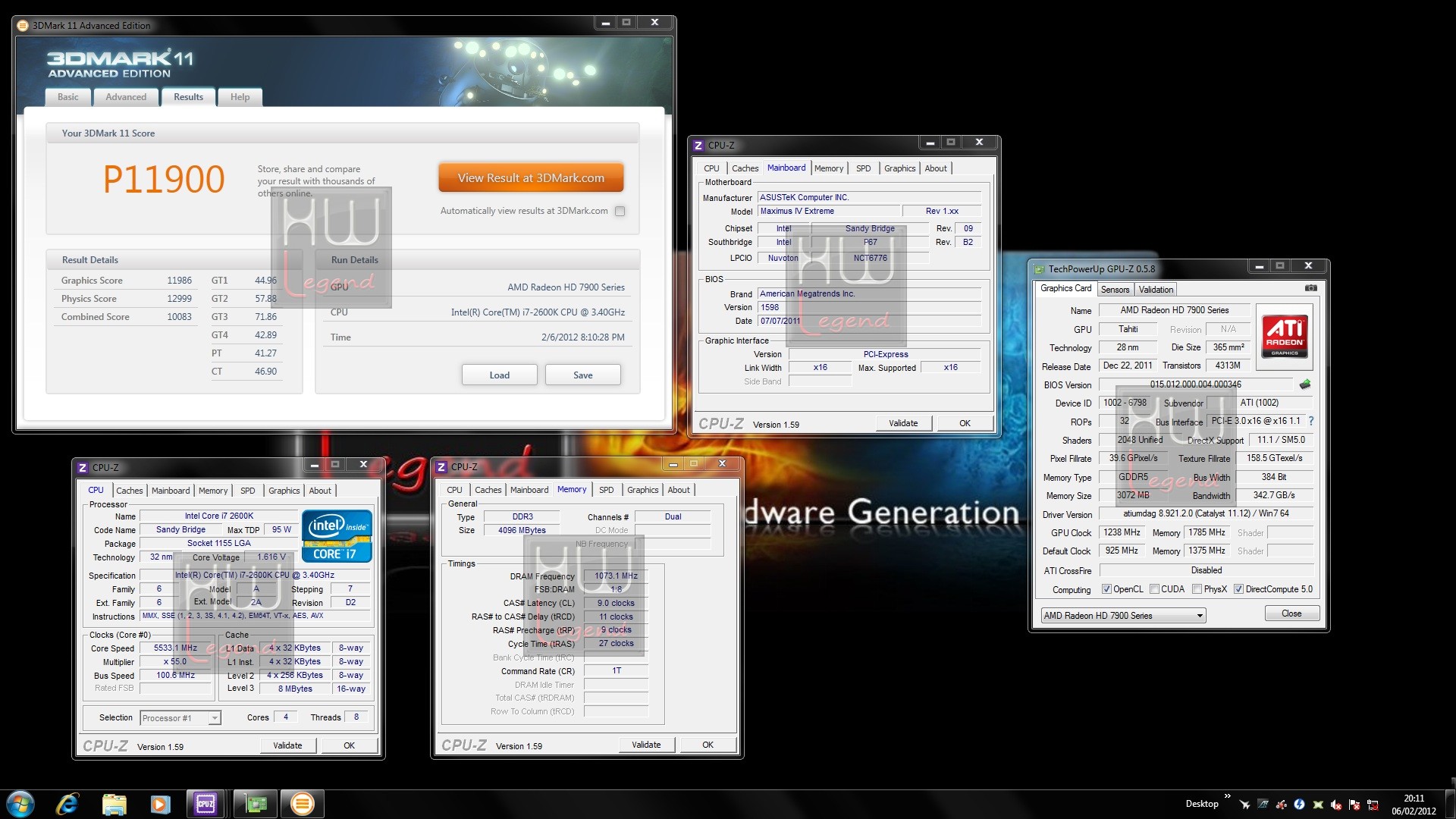Click the red molecule tray icon
This screenshot has height=819, width=1456.
[x=1281, y=805]
